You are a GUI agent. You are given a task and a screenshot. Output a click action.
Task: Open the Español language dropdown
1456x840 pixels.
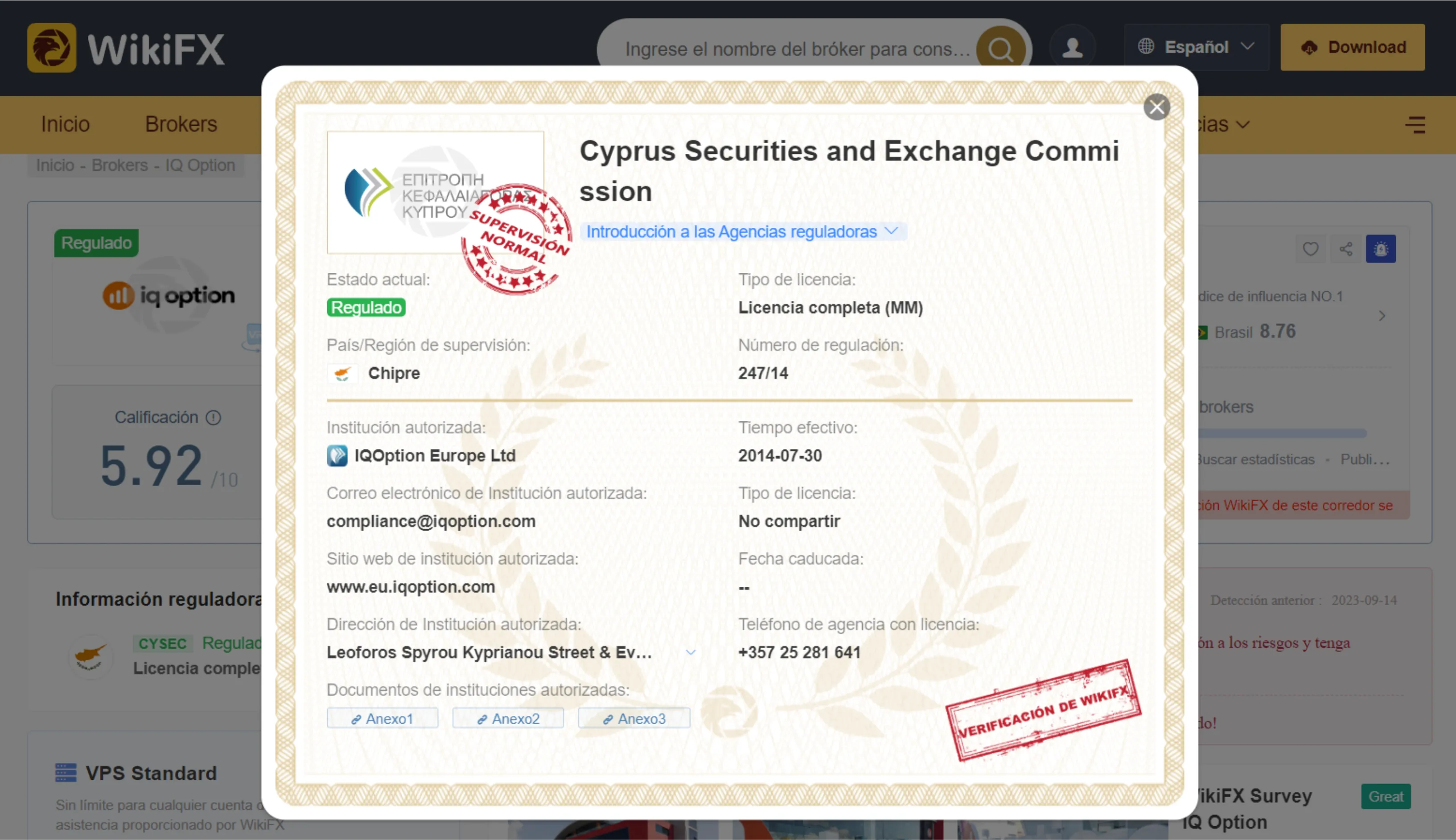[x=1197, y=47]
